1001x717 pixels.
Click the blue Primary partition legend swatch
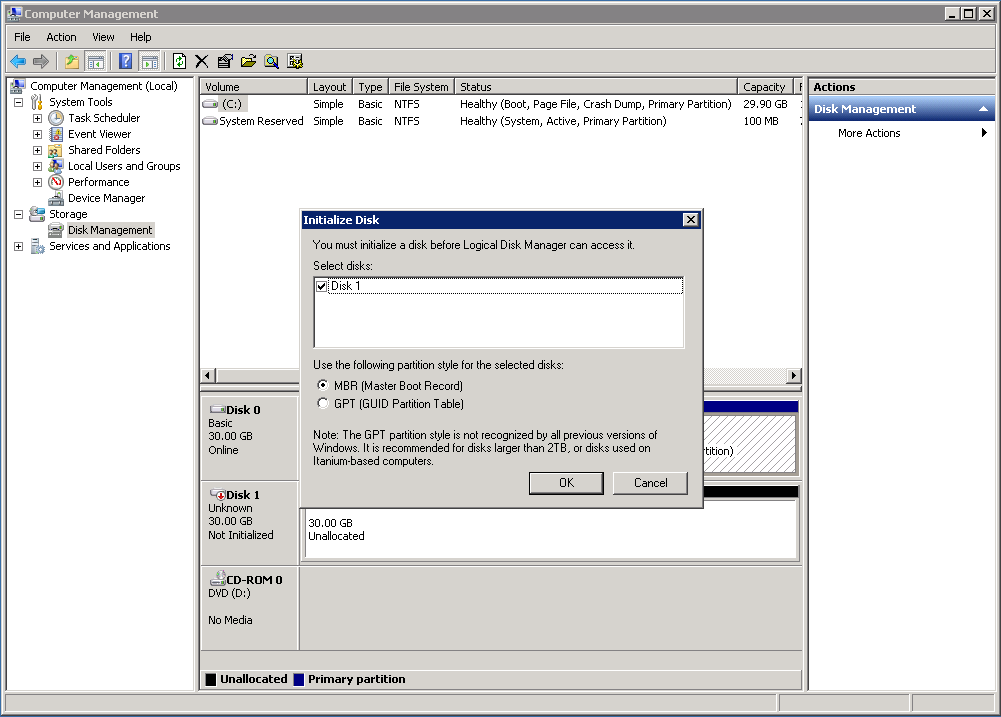point(299,679)
